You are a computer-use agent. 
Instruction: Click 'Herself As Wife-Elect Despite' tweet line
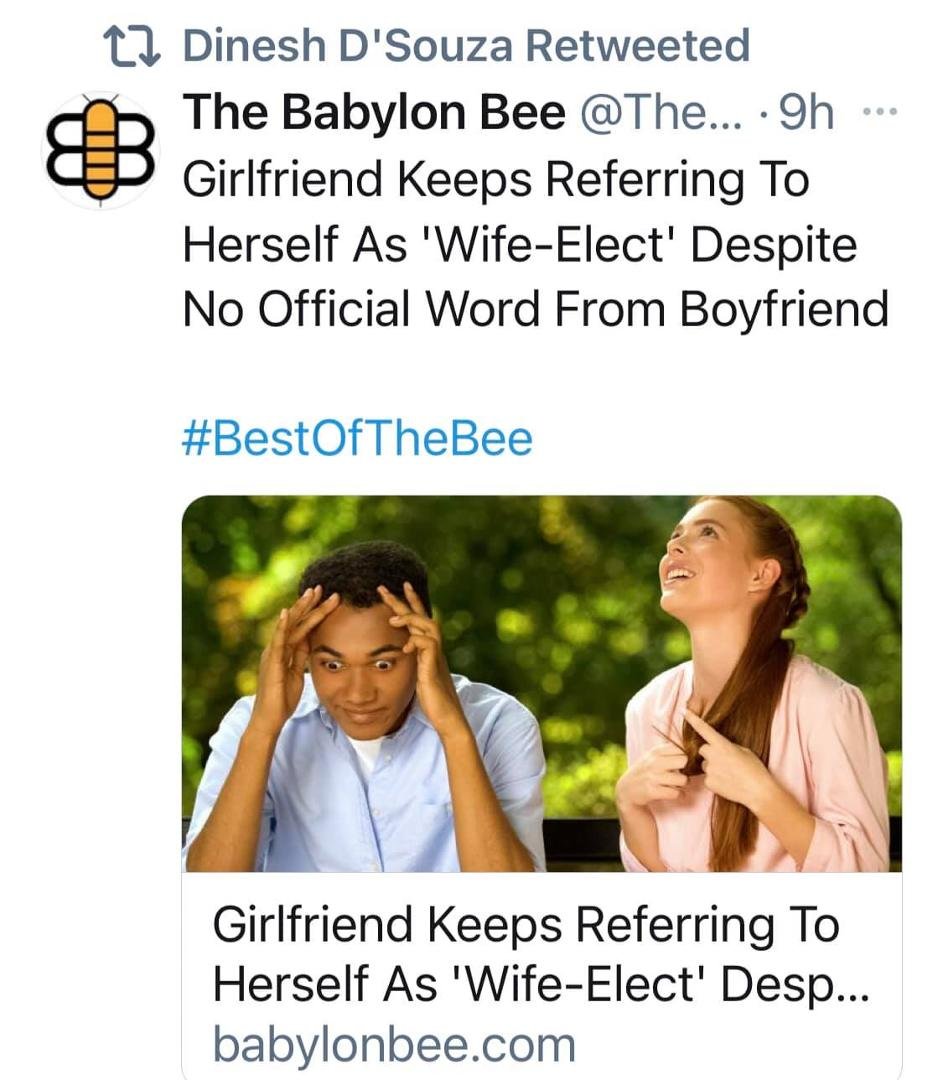pos(520,245)
